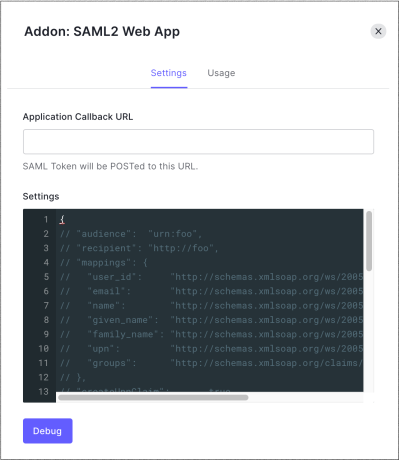Focus the Application Callback URL field
This screenshot has height=460, width=400.
198,142
